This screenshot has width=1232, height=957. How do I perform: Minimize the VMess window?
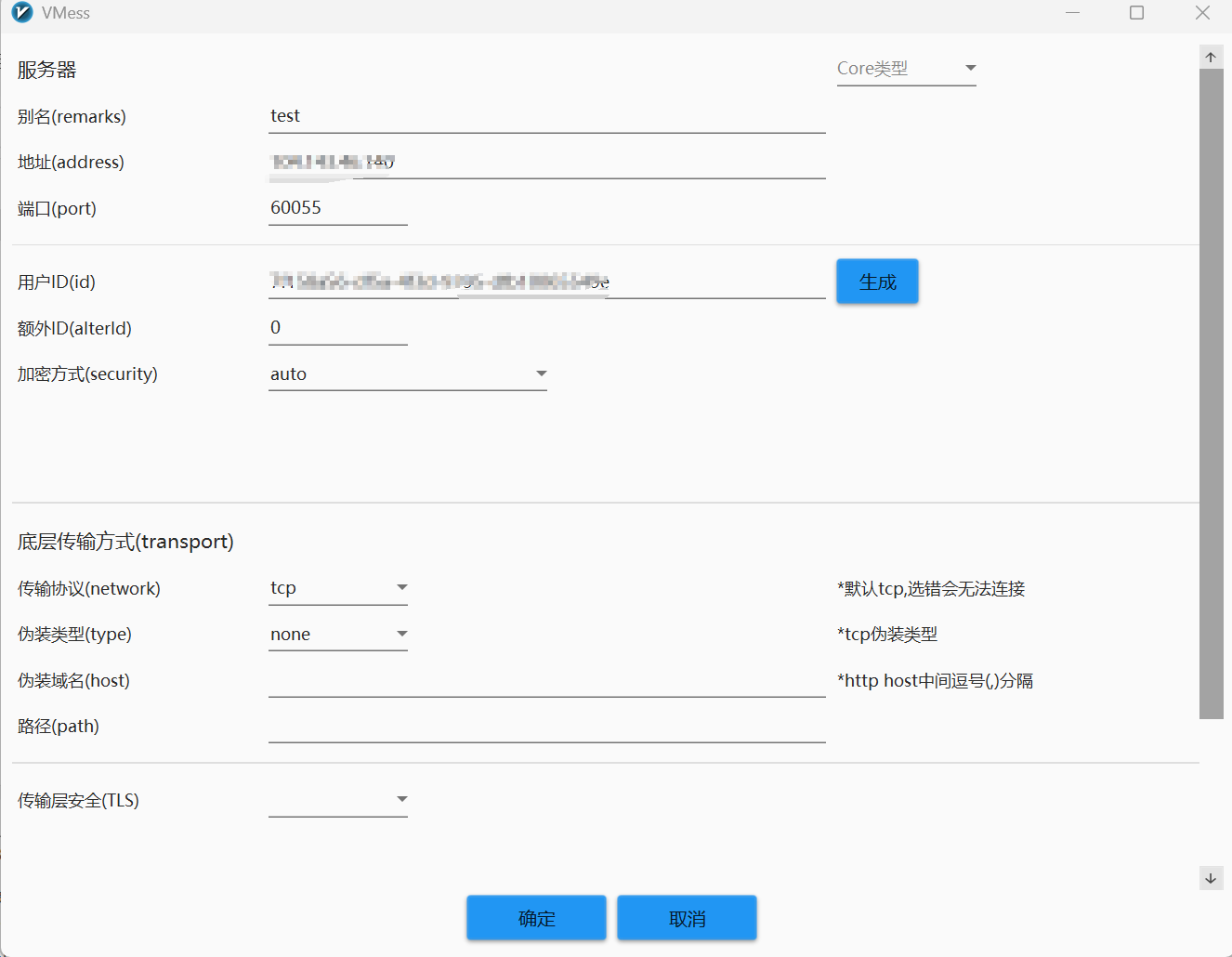[1072, 13]
